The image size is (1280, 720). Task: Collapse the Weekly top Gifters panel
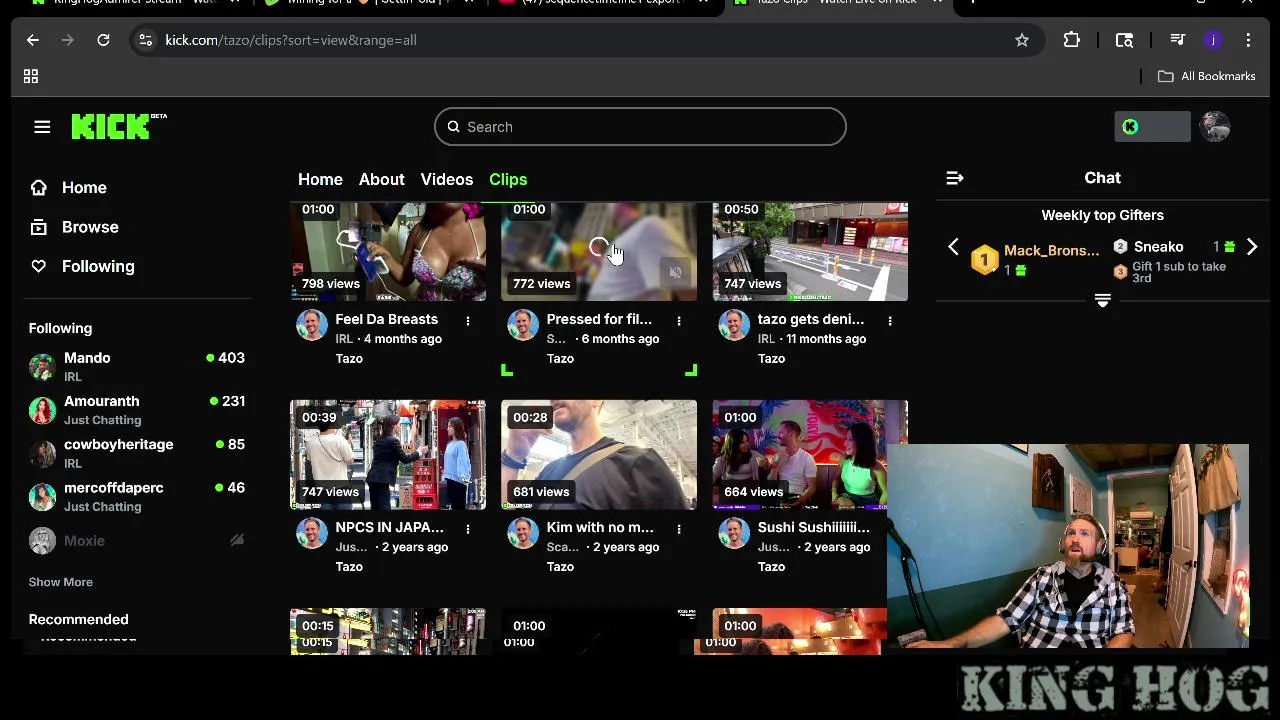point(1103,301)
